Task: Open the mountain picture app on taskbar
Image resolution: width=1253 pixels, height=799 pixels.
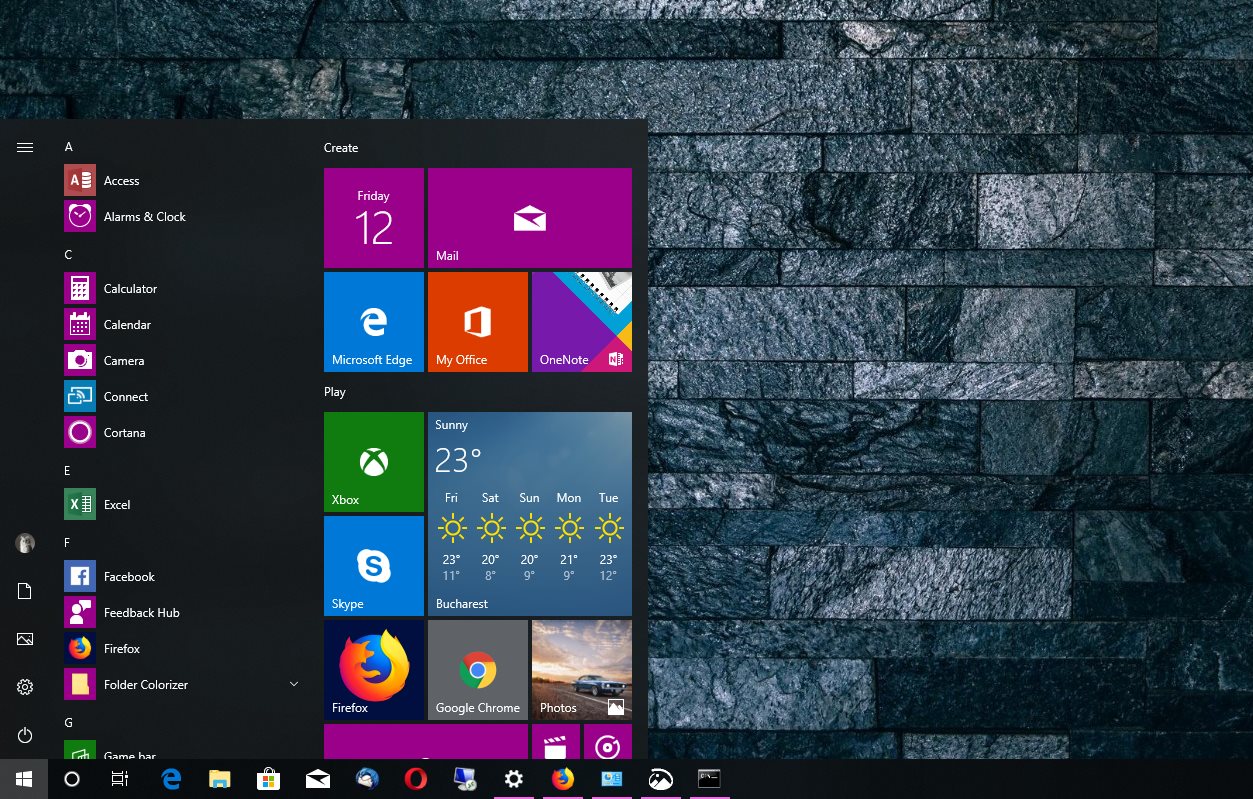Action: pyautogui.click(x=661, y=779)
